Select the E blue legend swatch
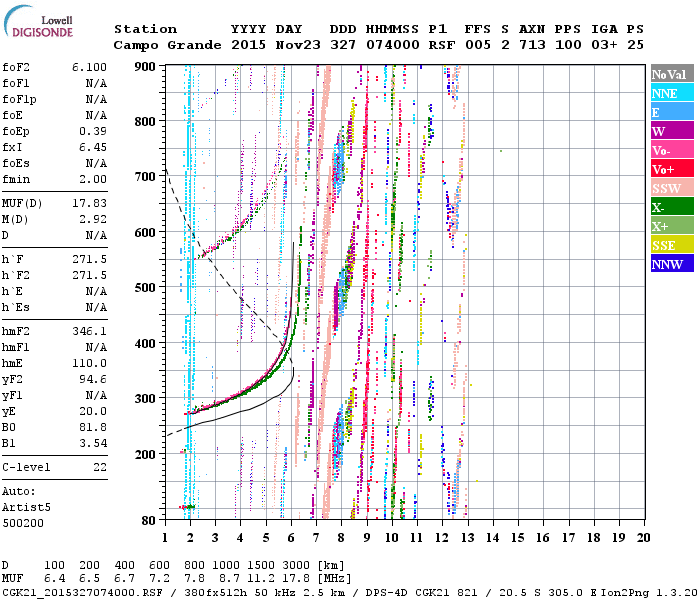The width and height of the screenshot is (700, 600). (672, 112)
